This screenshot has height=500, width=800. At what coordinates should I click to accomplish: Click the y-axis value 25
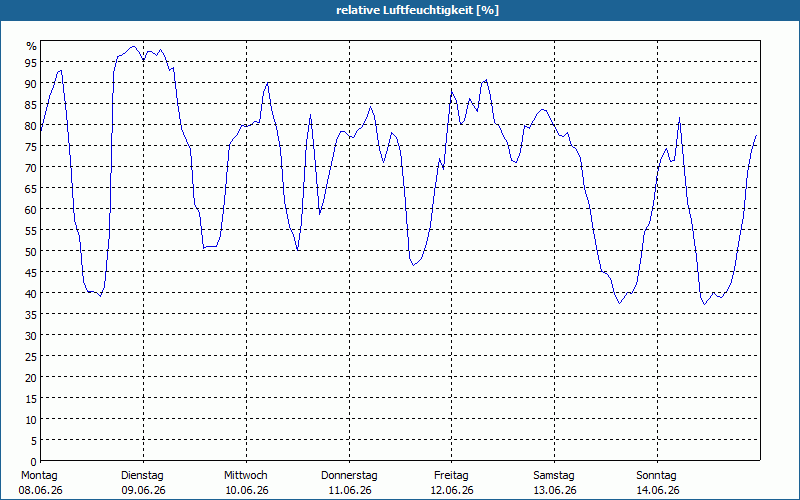[x=31, y=357]
